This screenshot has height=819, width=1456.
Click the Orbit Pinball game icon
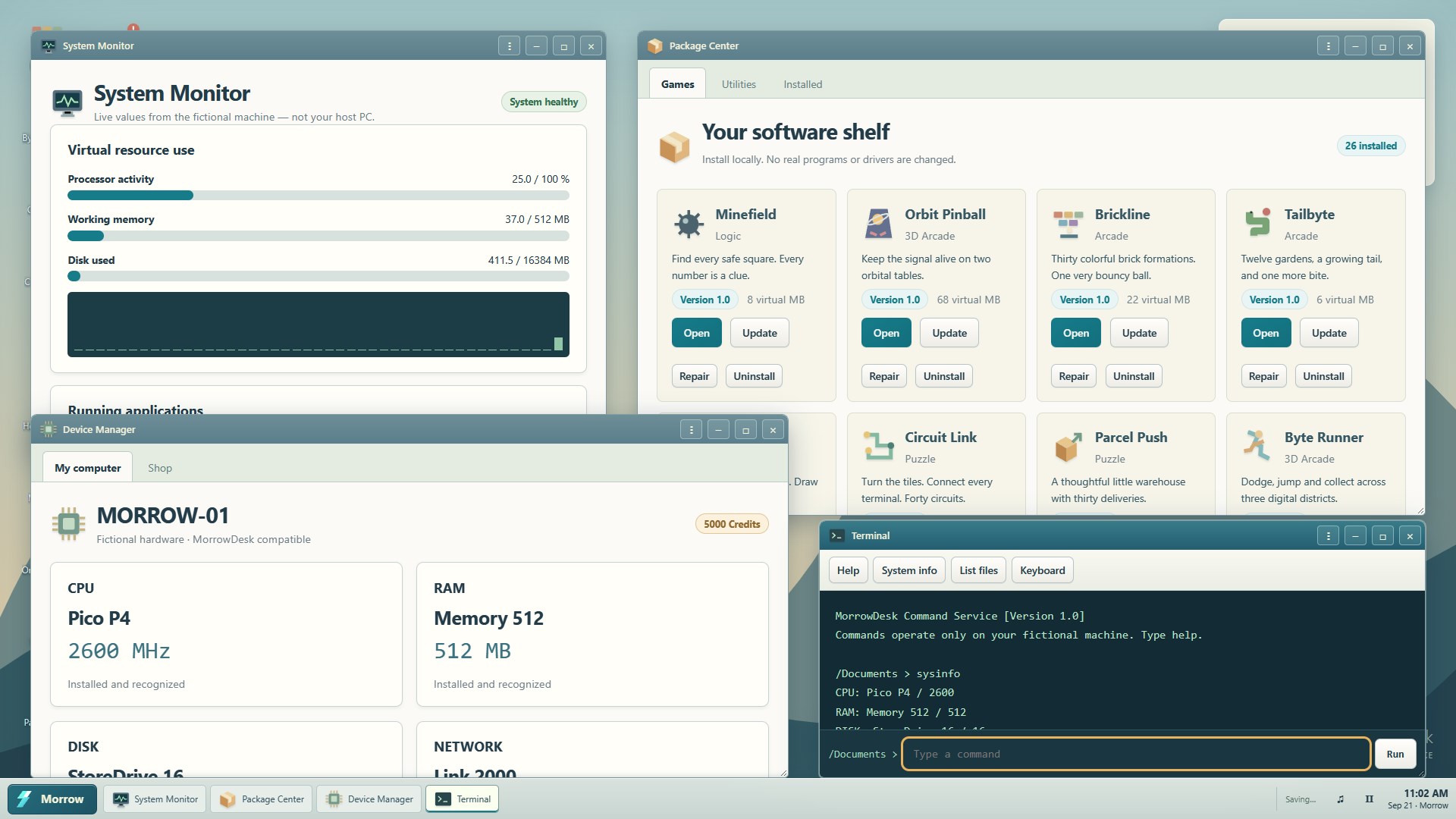coord(878,224)
